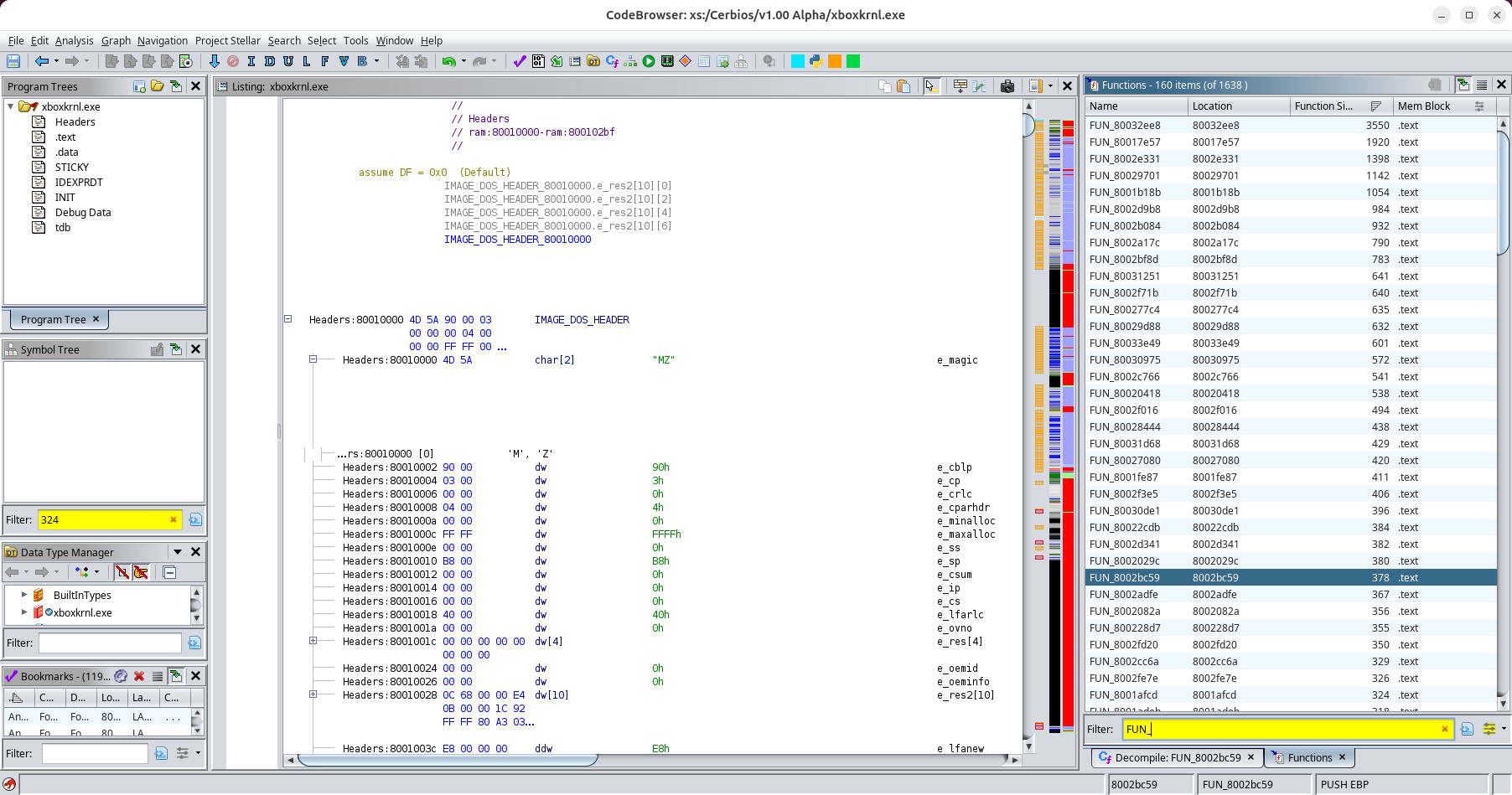Navigate back with the left arrow icon
Image resolution: width=1512 pixels, height=795 pixels.
pyautogui.click(x=42, y=61)
